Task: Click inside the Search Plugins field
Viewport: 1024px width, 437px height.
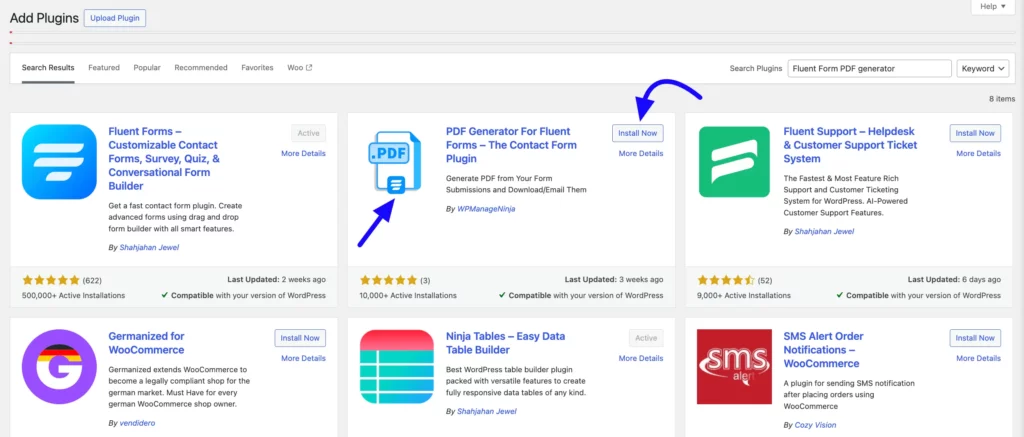Action: point(868,68)
